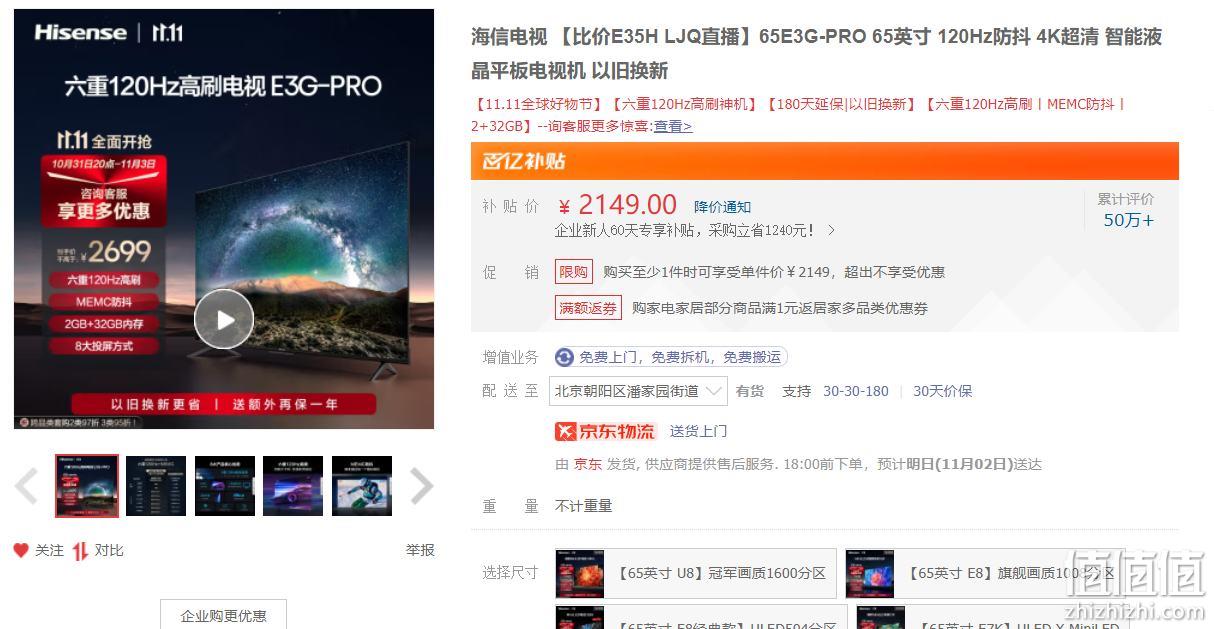
Task: Choose the 65英寸 U8 size option
Action: [696, 573]
